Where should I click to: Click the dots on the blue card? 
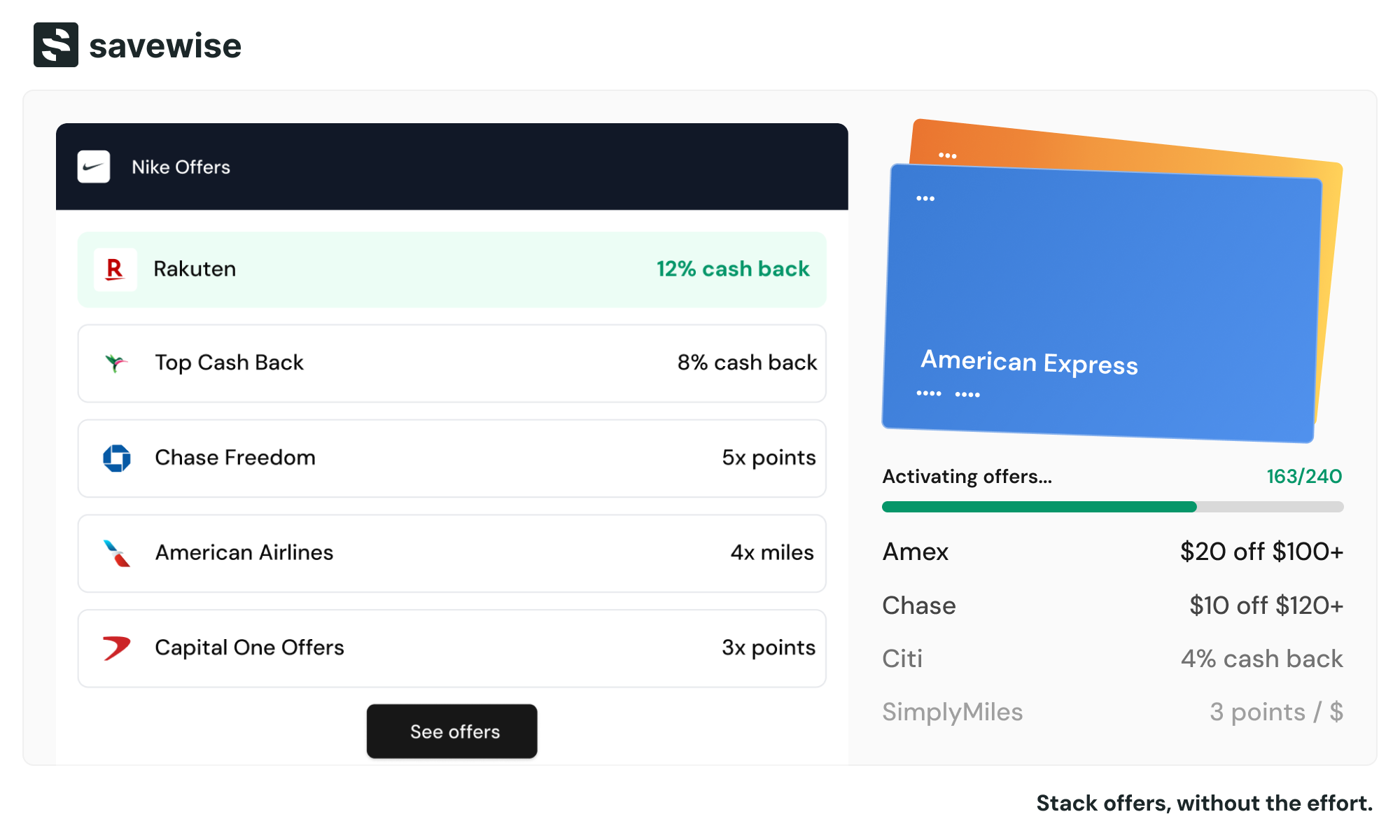(x=925, y=199)
